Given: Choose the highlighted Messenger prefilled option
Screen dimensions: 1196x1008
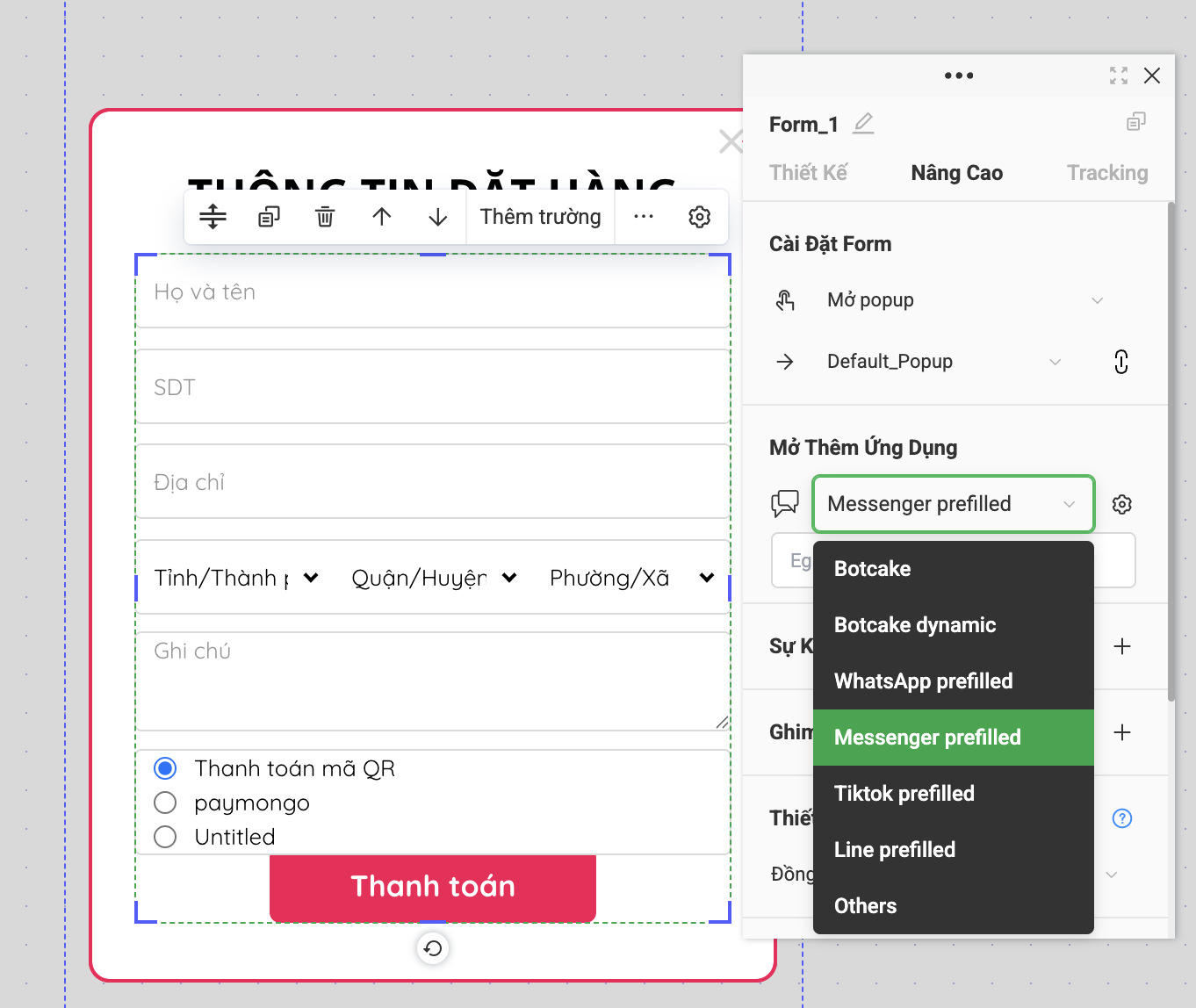Looking at the screenshot, I should pos(953,738).
